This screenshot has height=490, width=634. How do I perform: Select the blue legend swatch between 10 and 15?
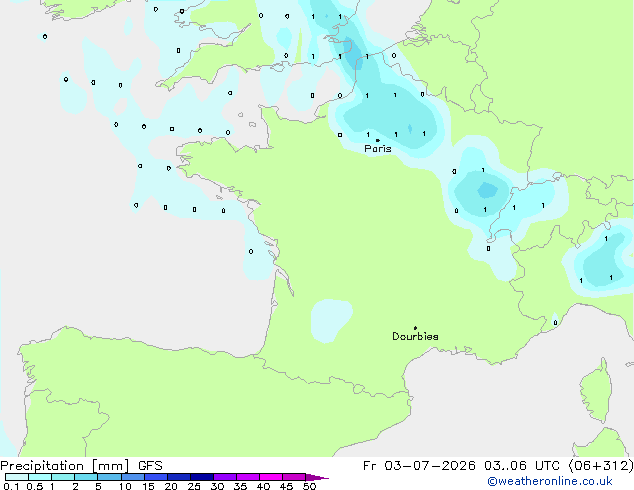coord(133,477)
